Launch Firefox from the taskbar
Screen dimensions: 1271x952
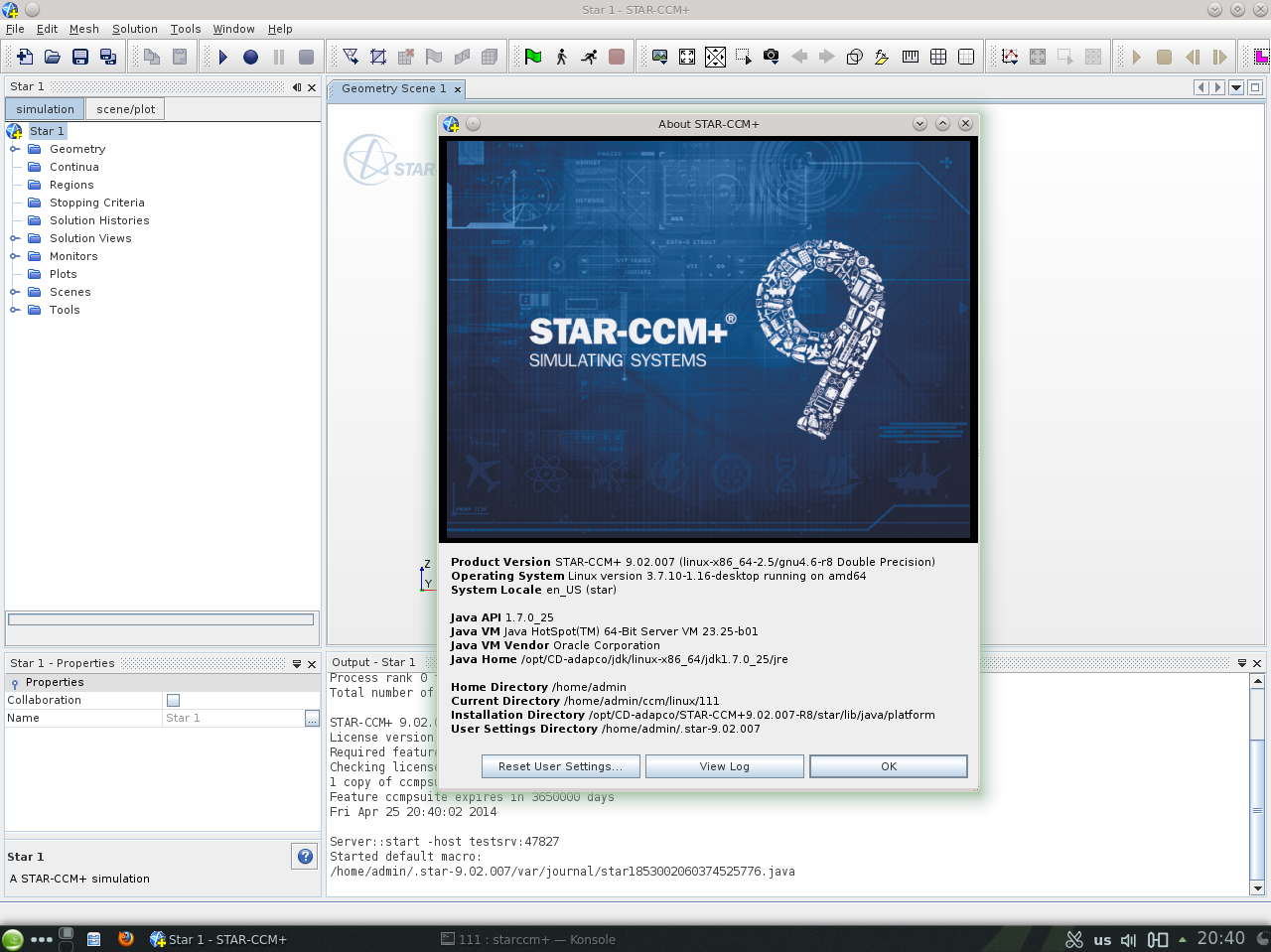click(x=126, y=938)
